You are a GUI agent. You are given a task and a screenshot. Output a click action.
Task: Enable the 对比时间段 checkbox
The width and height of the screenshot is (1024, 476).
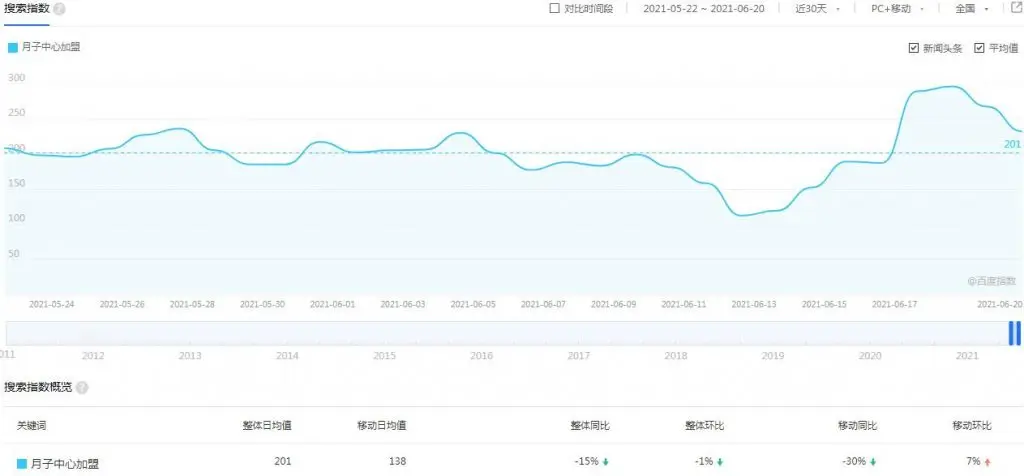point(554,8)
